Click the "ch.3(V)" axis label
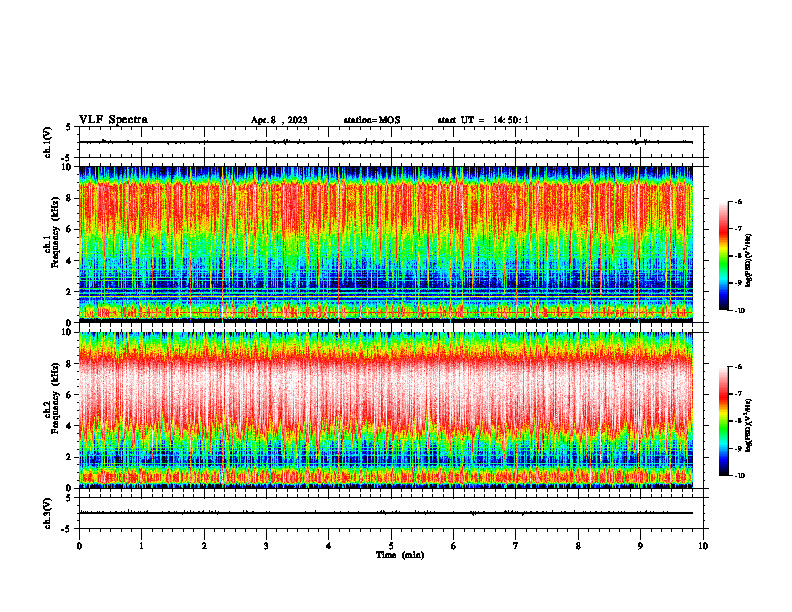Viewport: 792px width, 612px height. tap(48, 513)
